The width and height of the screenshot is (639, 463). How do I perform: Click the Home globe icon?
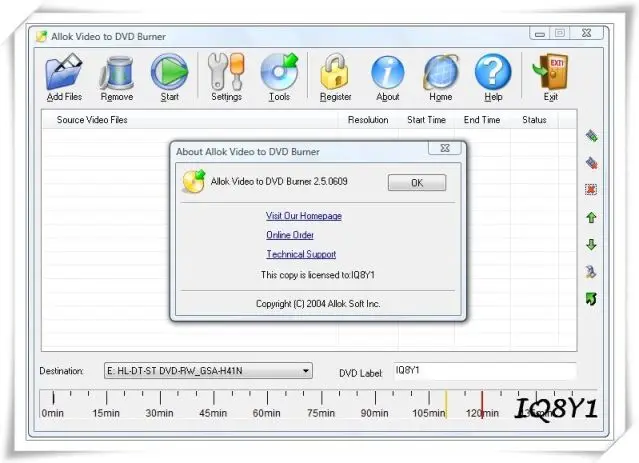pyautogui.click(x=441, y=72)
